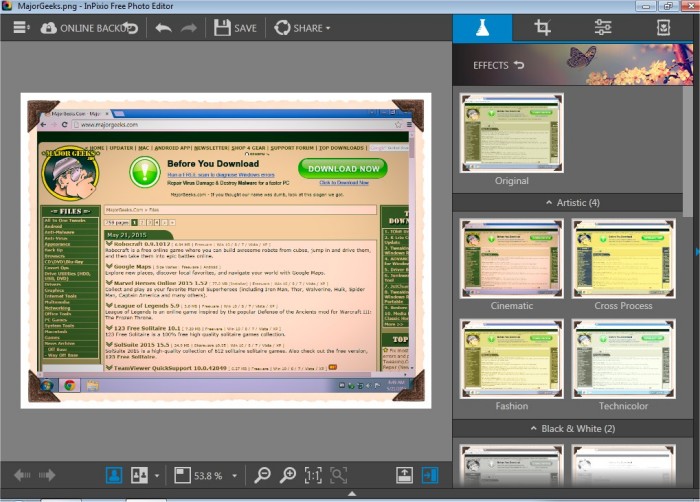Apply the first Black & White effect
700x502 pixels.
[x=512, y=466]
